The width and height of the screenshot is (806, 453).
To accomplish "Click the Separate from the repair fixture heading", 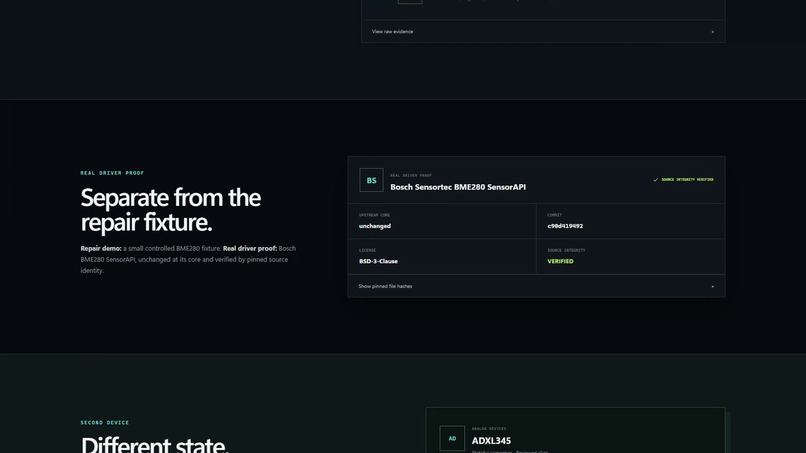I will (171, 210).
